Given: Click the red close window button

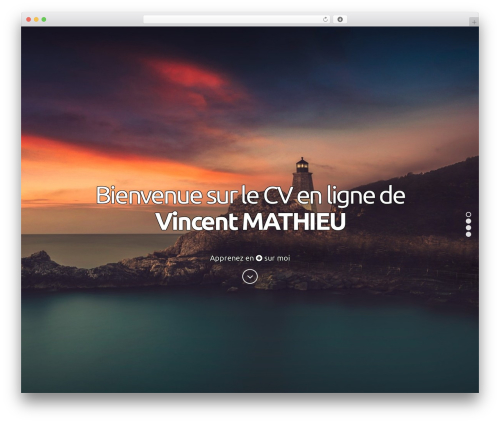Looking at the screenshot, I should coord(29,19).
